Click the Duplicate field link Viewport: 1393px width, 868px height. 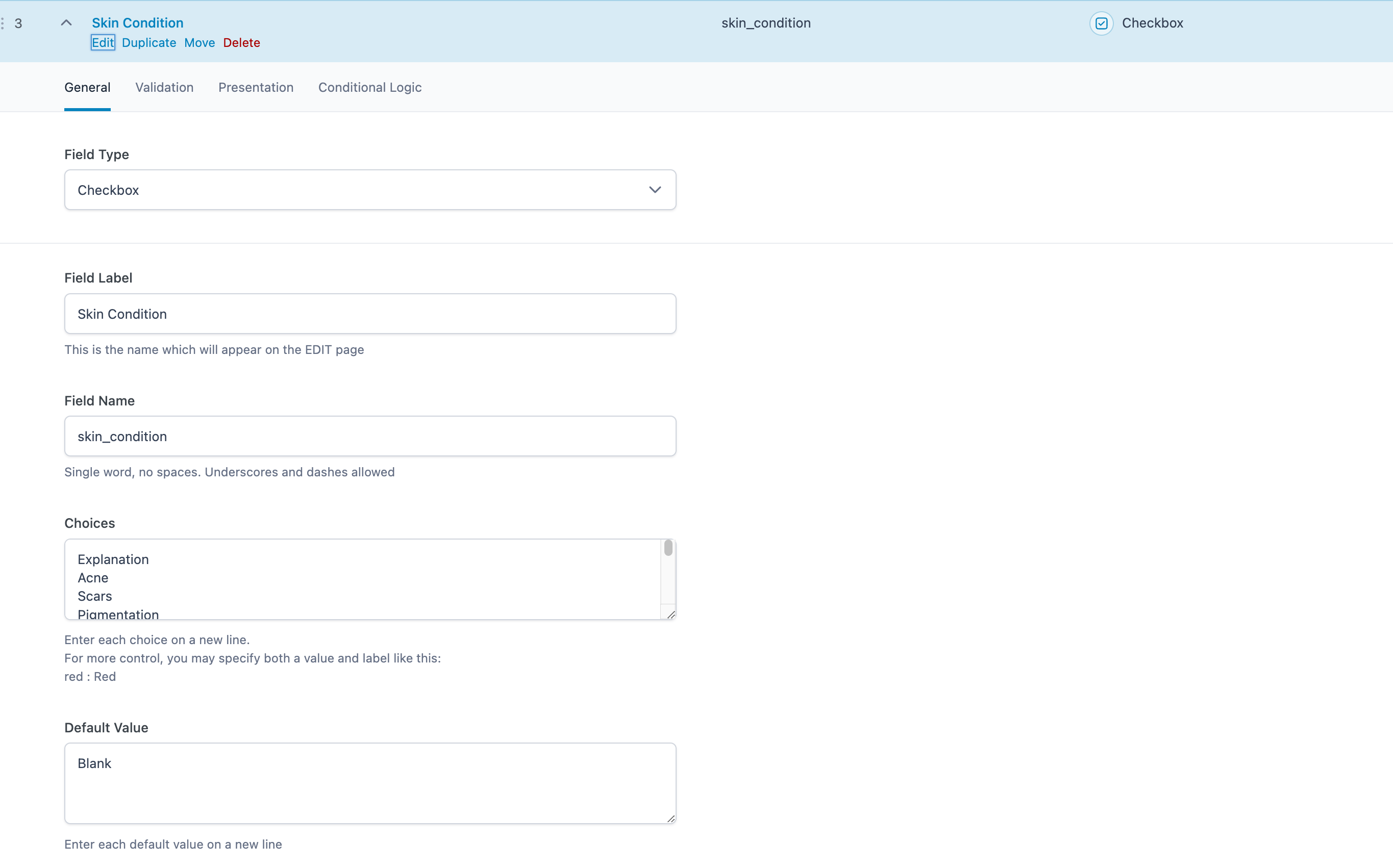pos(148,42)
